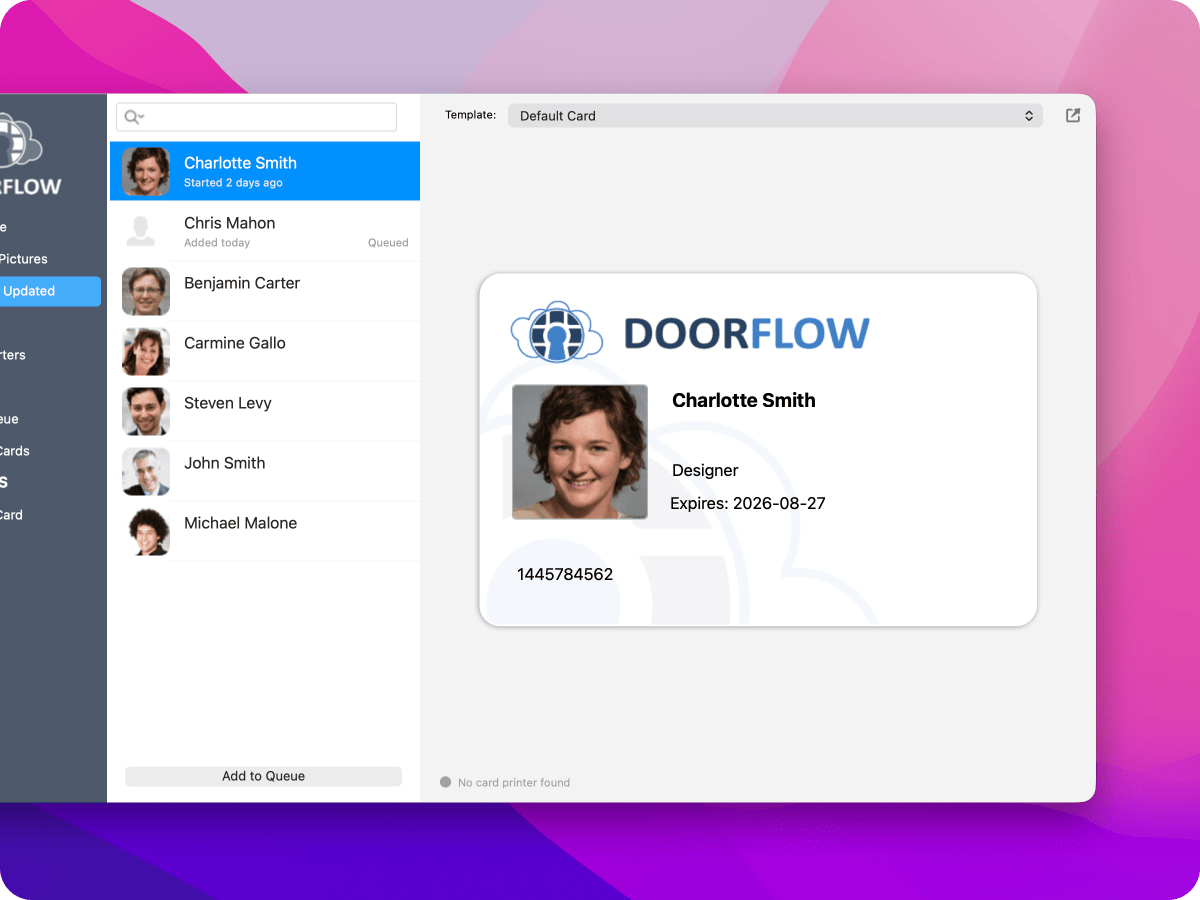Select the Pictures sidebar item
Viewport: 1200px width, 900px height.
pos(24,259)
